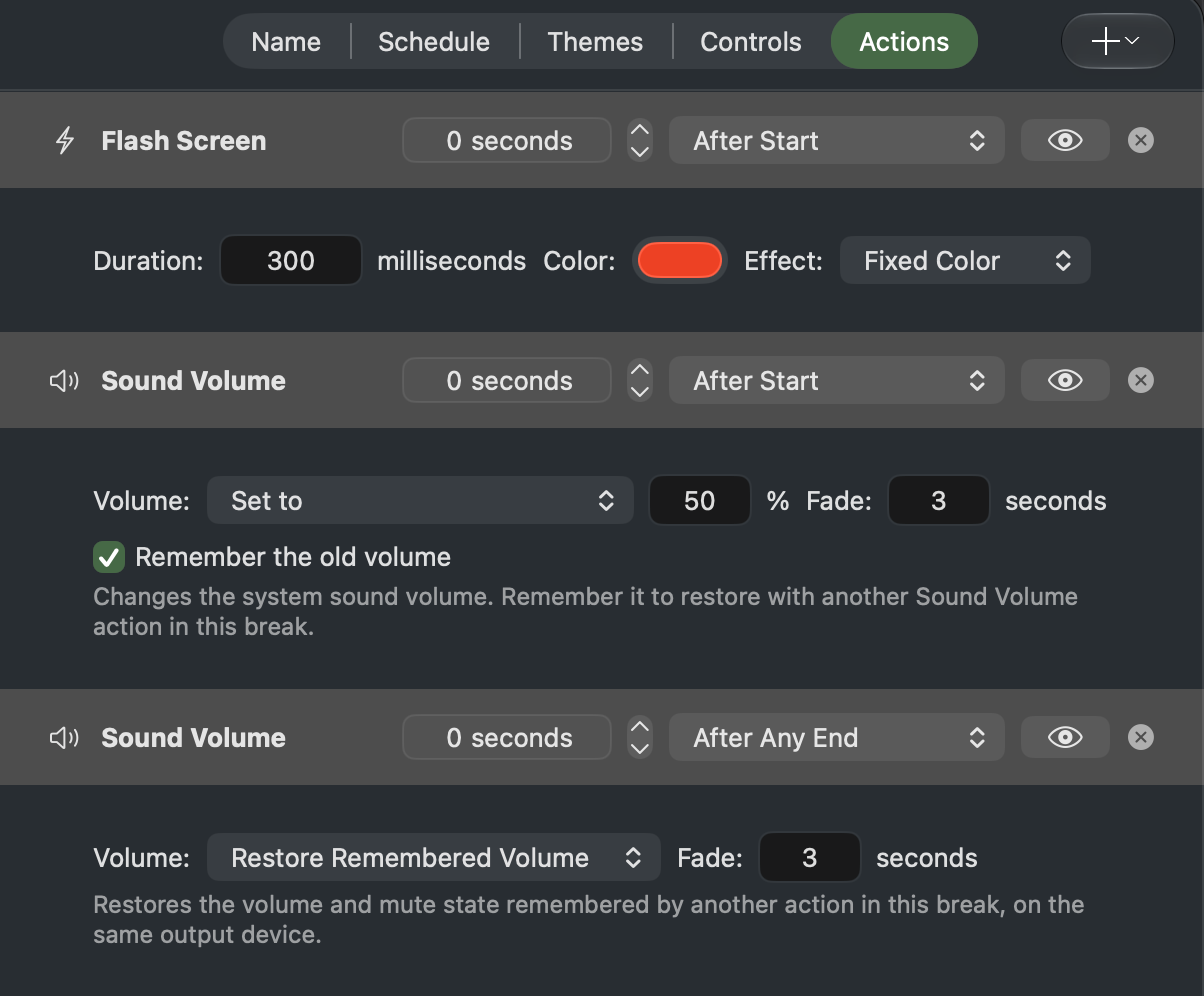
Task: Select the Controls tab
Action: [751, 42]
